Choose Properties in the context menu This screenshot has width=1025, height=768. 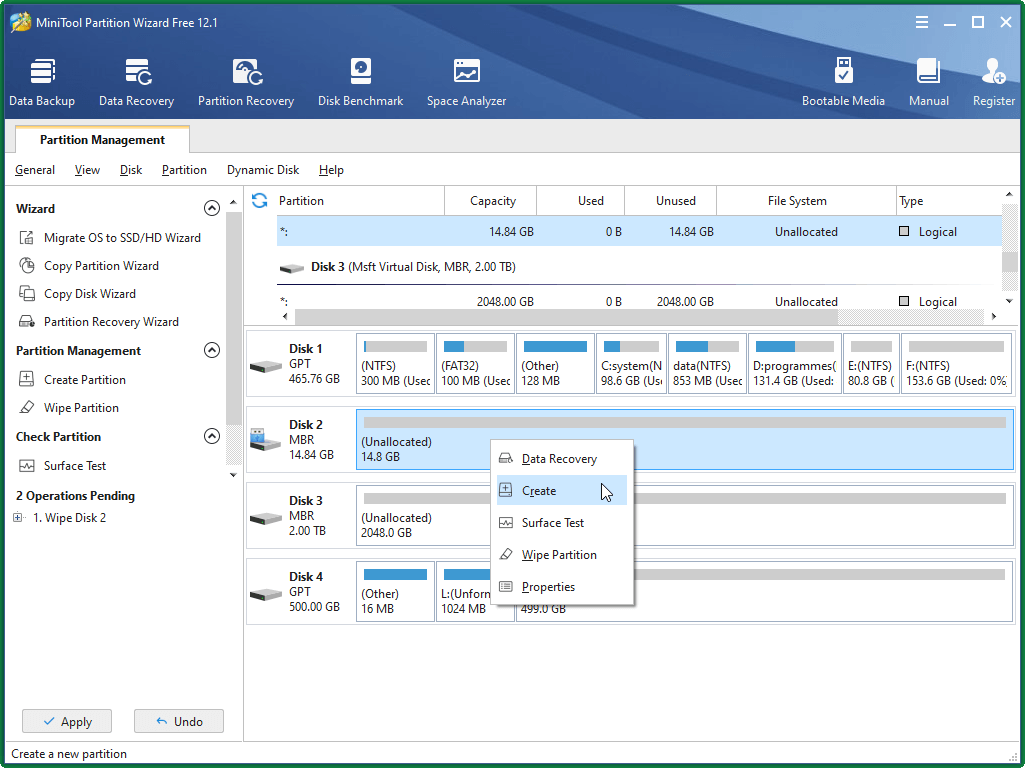click(562, 586)
